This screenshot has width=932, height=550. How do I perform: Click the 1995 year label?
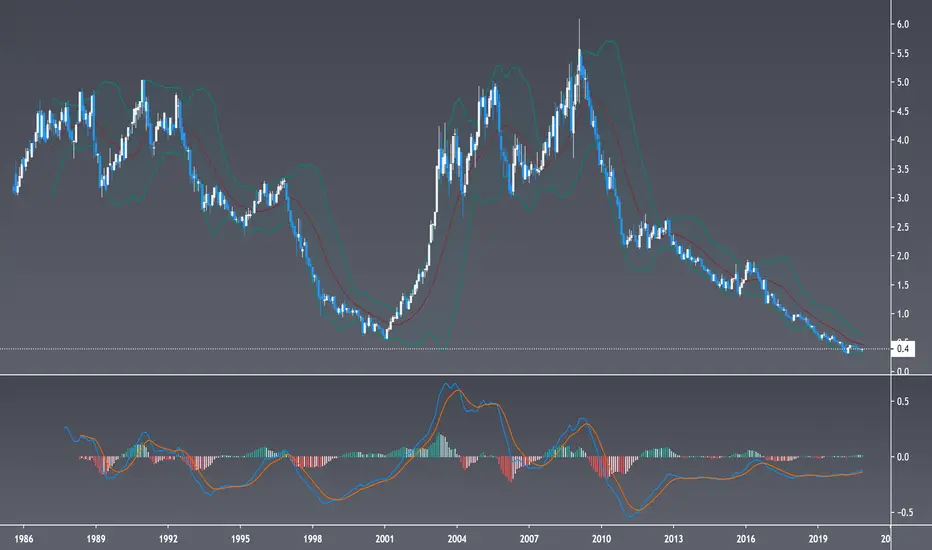pyautogui.click(x=240, y=539)
